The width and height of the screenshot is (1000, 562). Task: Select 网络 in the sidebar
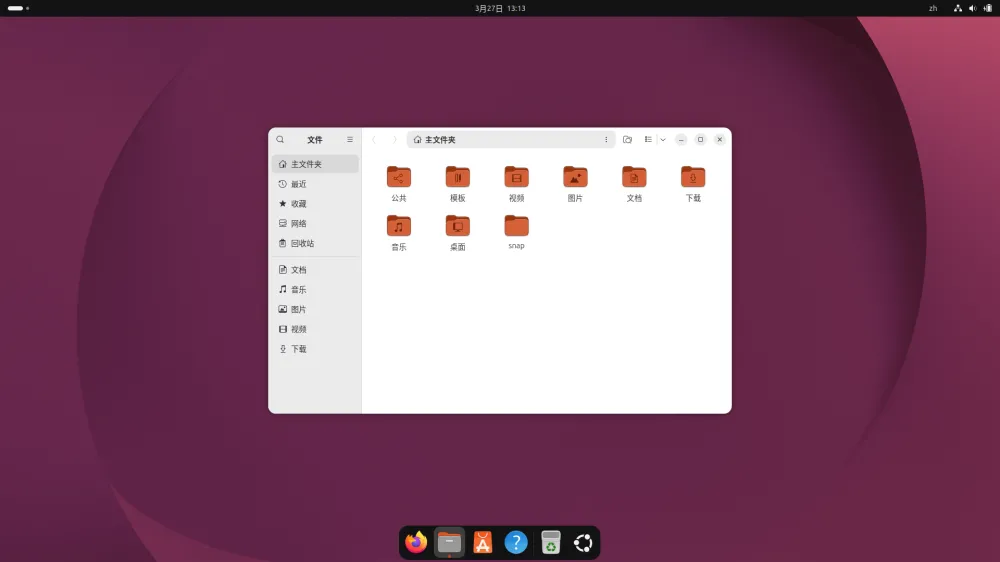point(315,223)
